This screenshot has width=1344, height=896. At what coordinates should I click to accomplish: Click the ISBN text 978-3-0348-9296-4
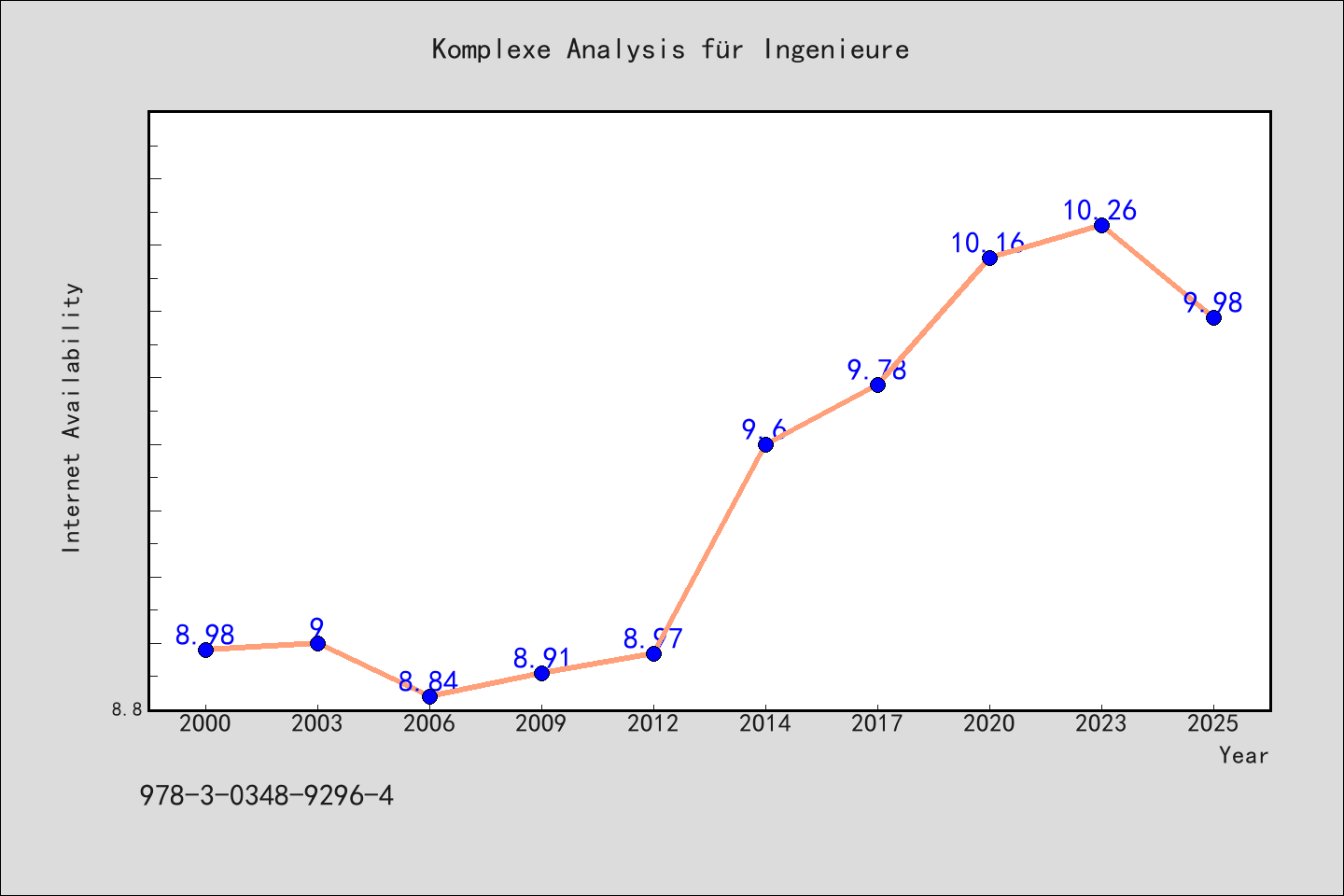[x=267, y=796]
